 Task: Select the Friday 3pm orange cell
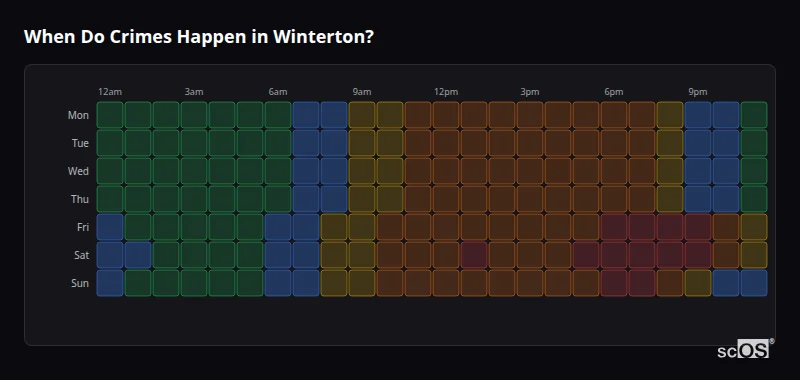530,227
